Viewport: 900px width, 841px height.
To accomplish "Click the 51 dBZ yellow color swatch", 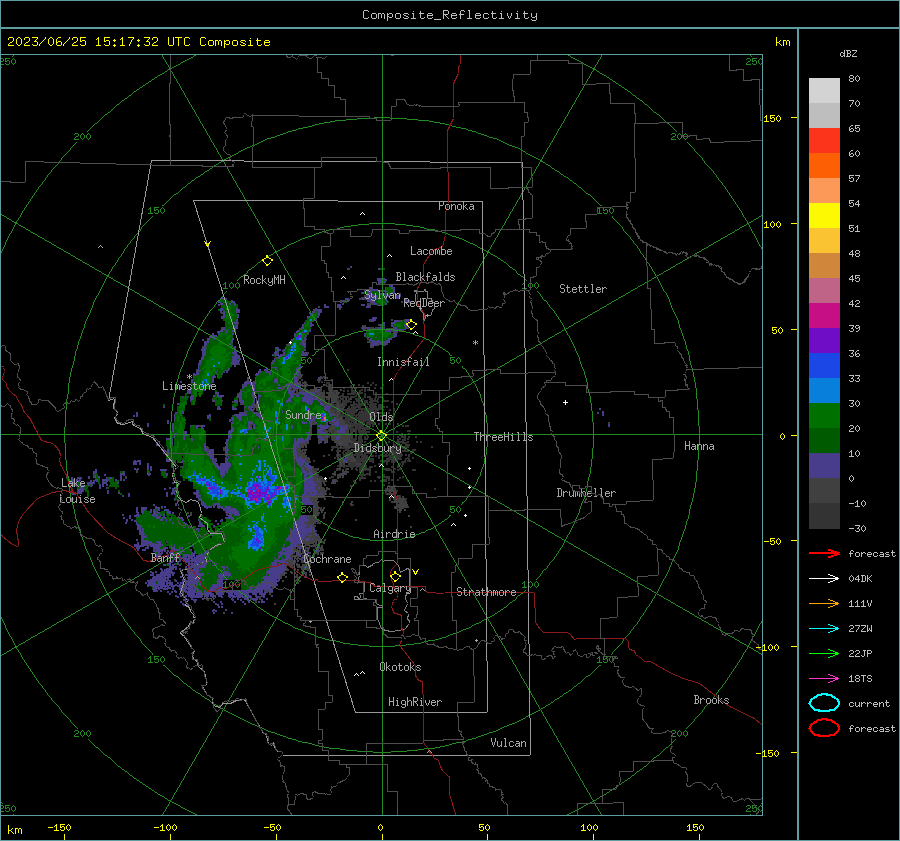I will [x=824, y=215].
